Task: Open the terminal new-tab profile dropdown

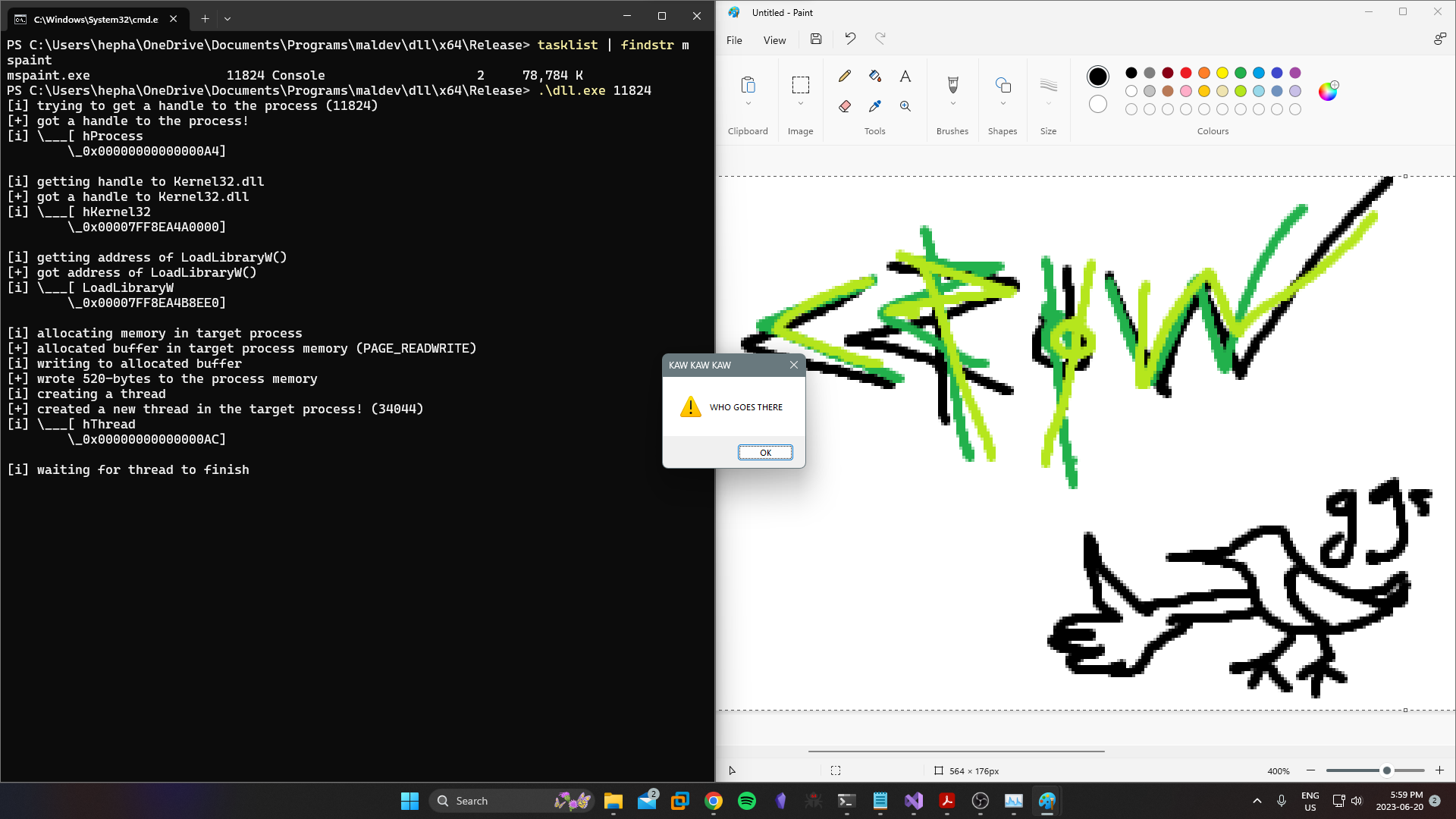Action: (227, 19)
